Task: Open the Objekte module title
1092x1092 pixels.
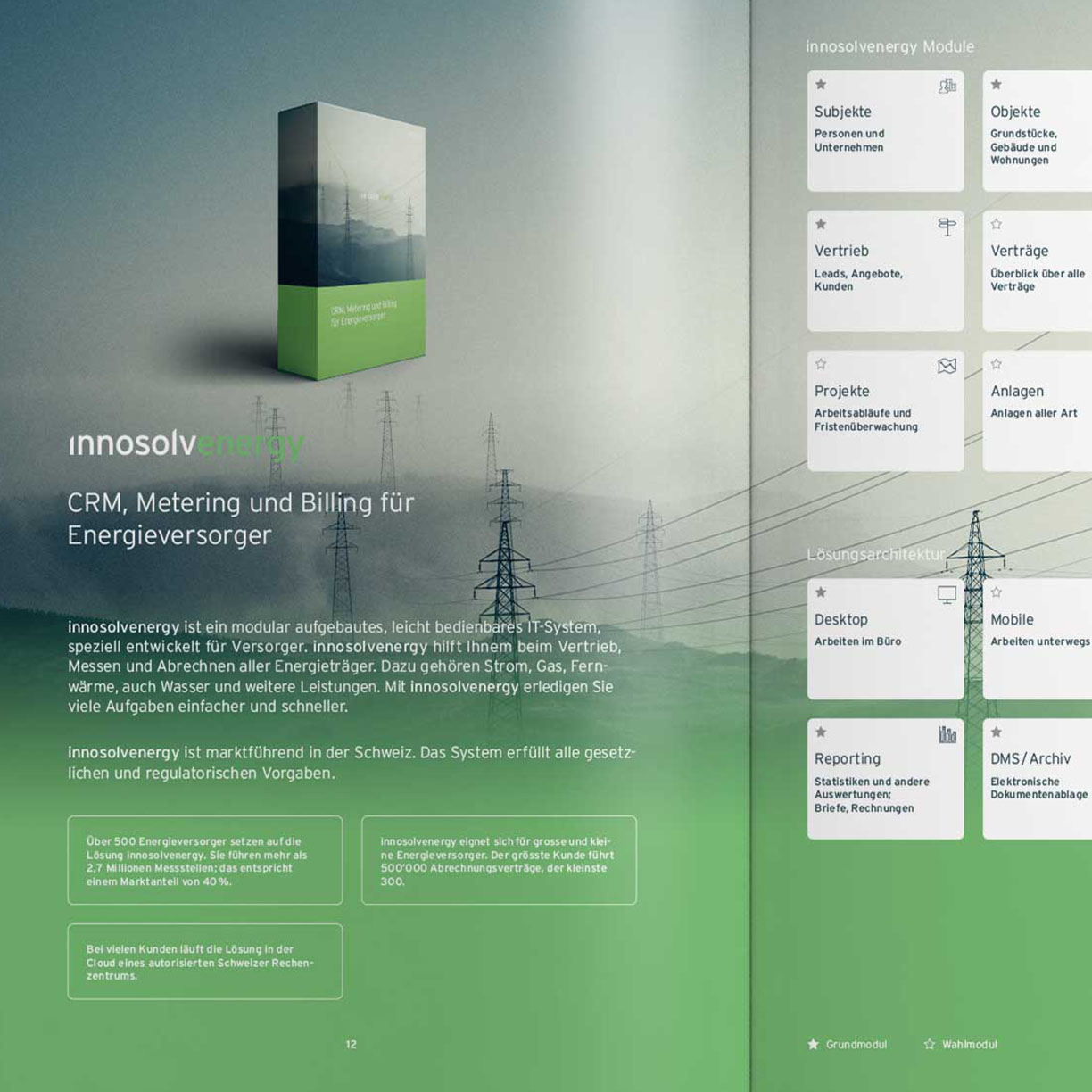Action: (1015, 112)
